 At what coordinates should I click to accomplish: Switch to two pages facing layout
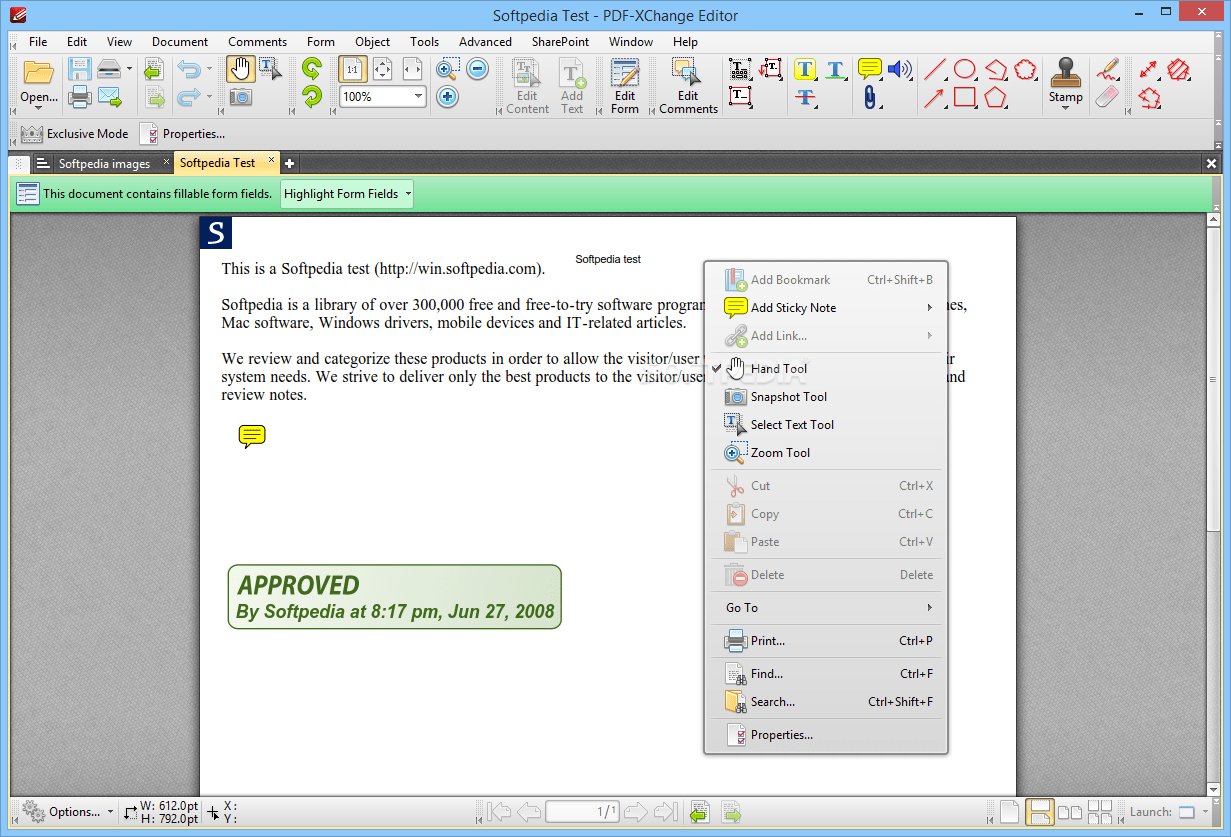tap(1070, 812)
